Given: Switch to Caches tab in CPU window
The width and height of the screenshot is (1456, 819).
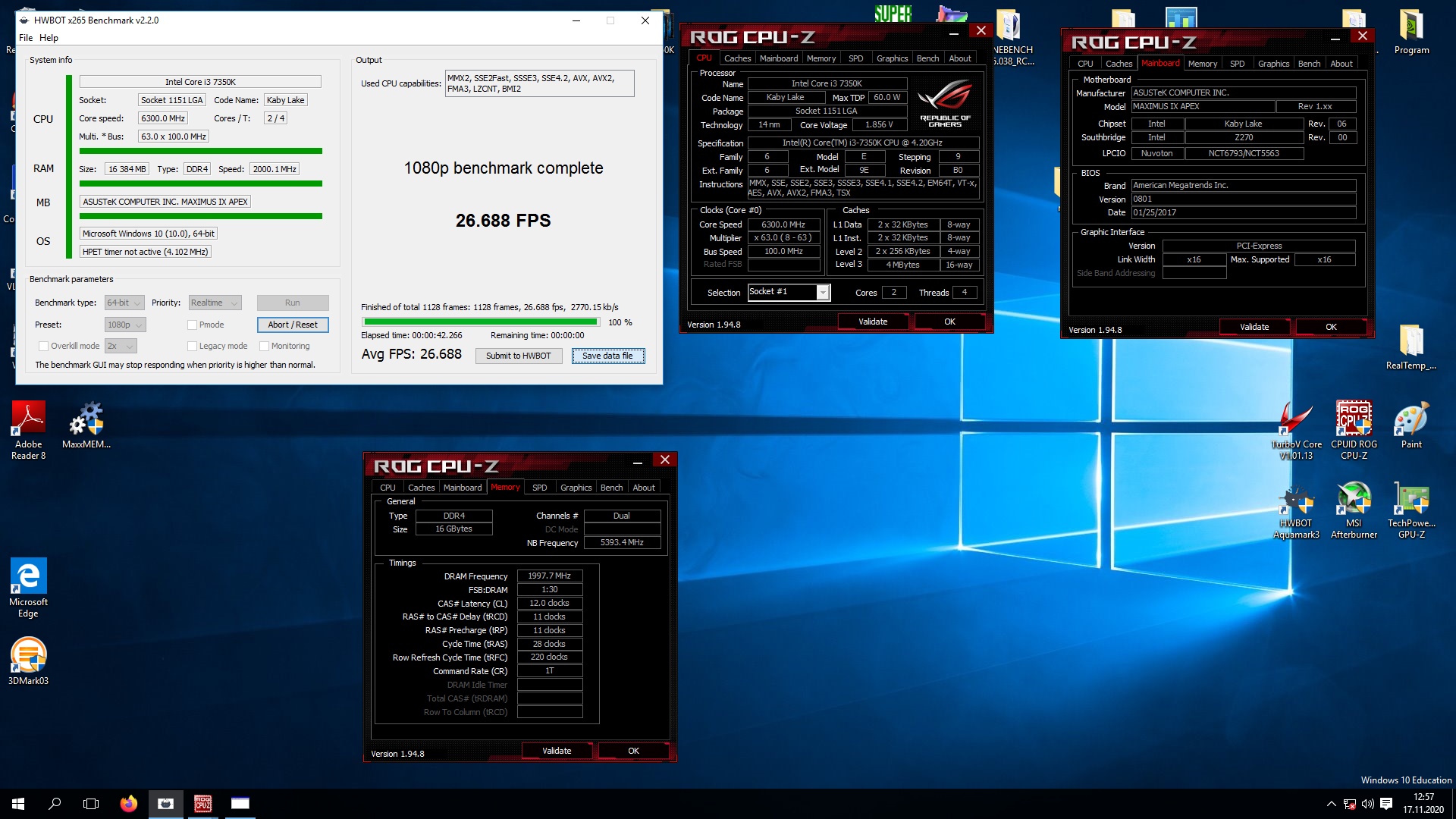Looking at the screenshot, I should pyautogui.click(x=737, y=58).
